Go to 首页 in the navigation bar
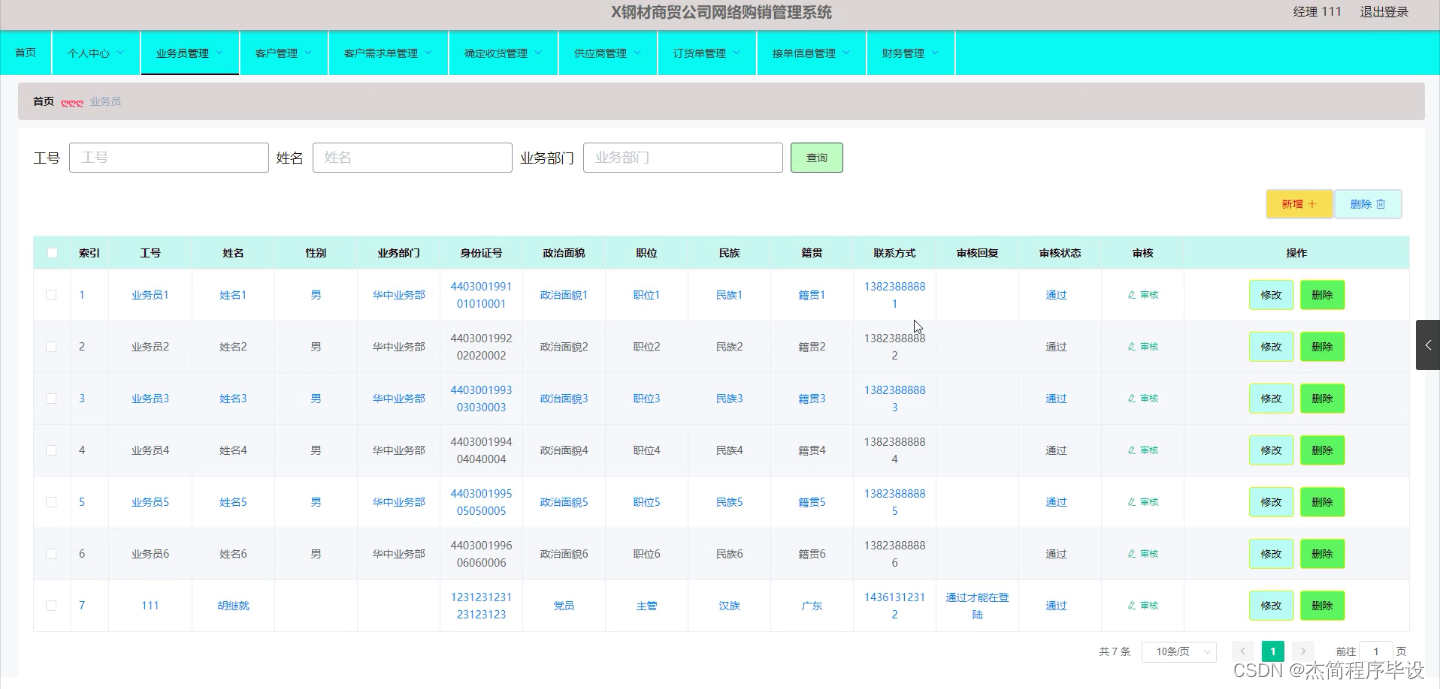The width and height of the screenshot is (1440, 689). tap(26, 53)
